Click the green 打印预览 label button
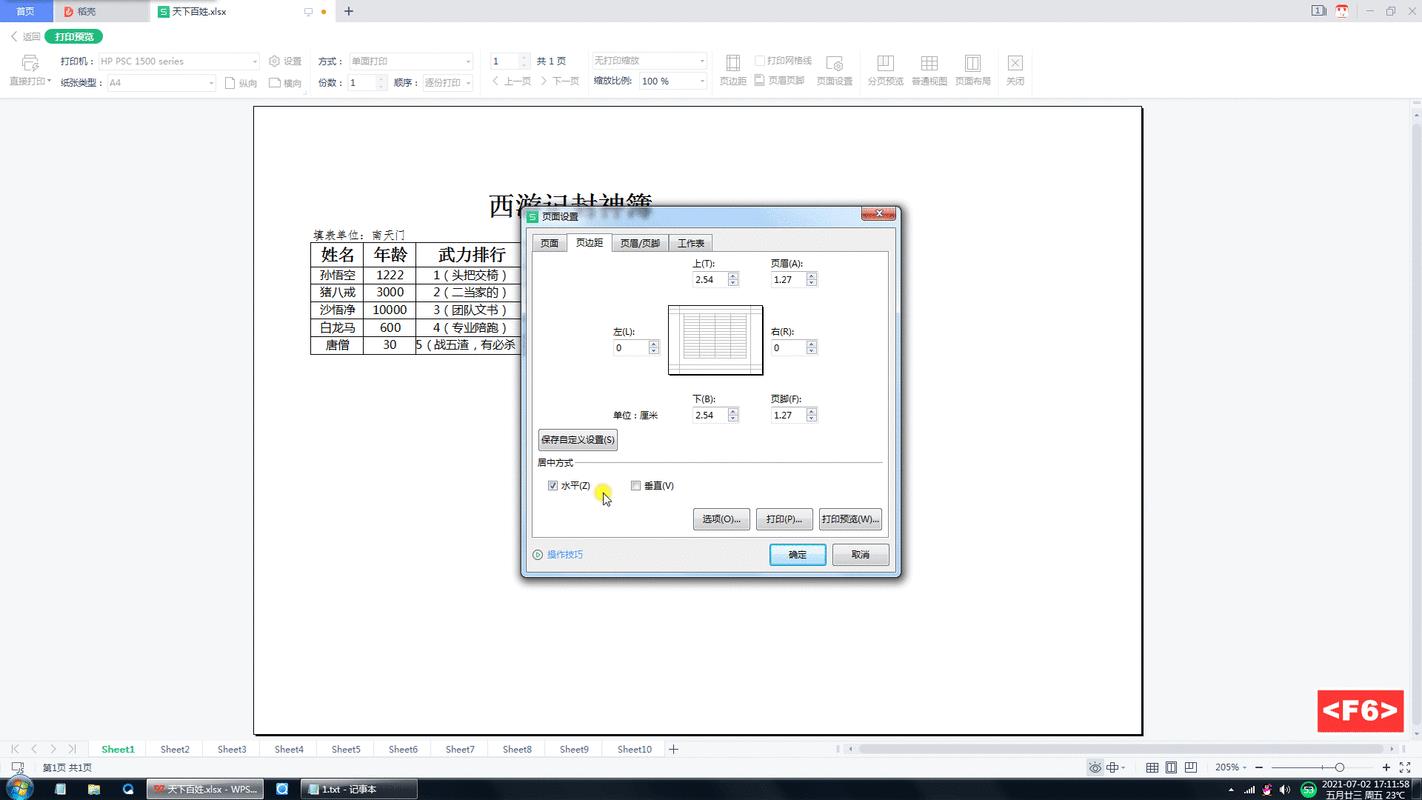The width and height of the screenshot is (1422, 800). click(x=74, y=37)
